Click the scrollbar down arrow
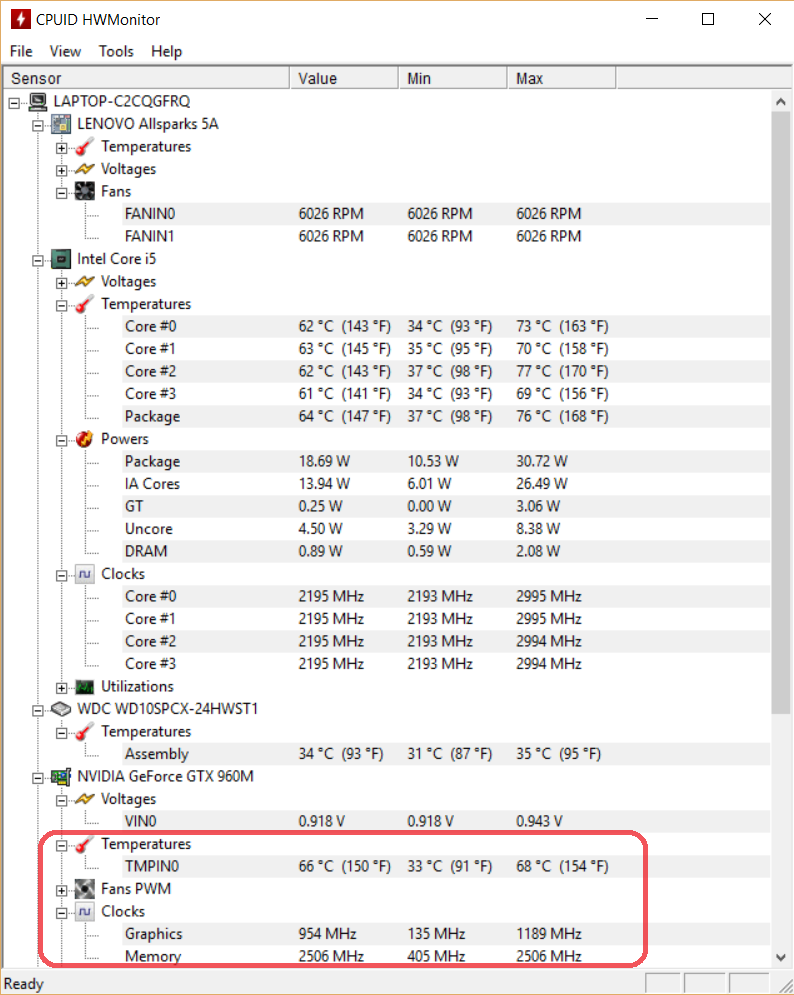 click(x=781, y=957)
